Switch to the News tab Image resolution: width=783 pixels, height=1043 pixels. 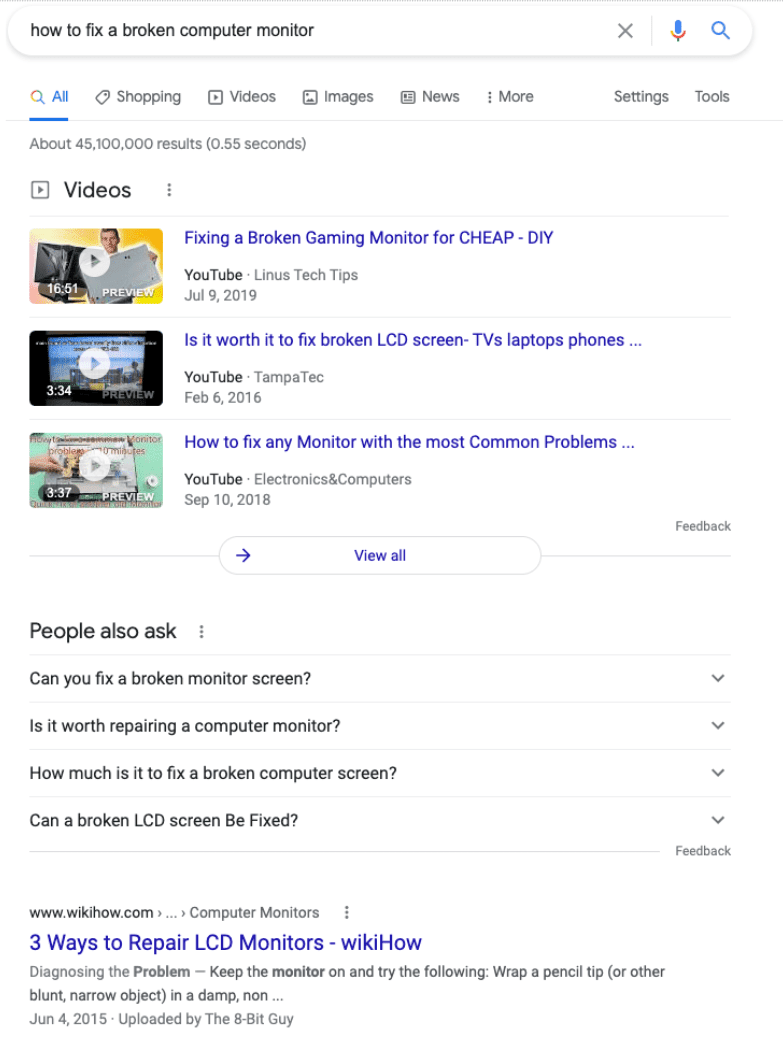click(x=430, y=97)
